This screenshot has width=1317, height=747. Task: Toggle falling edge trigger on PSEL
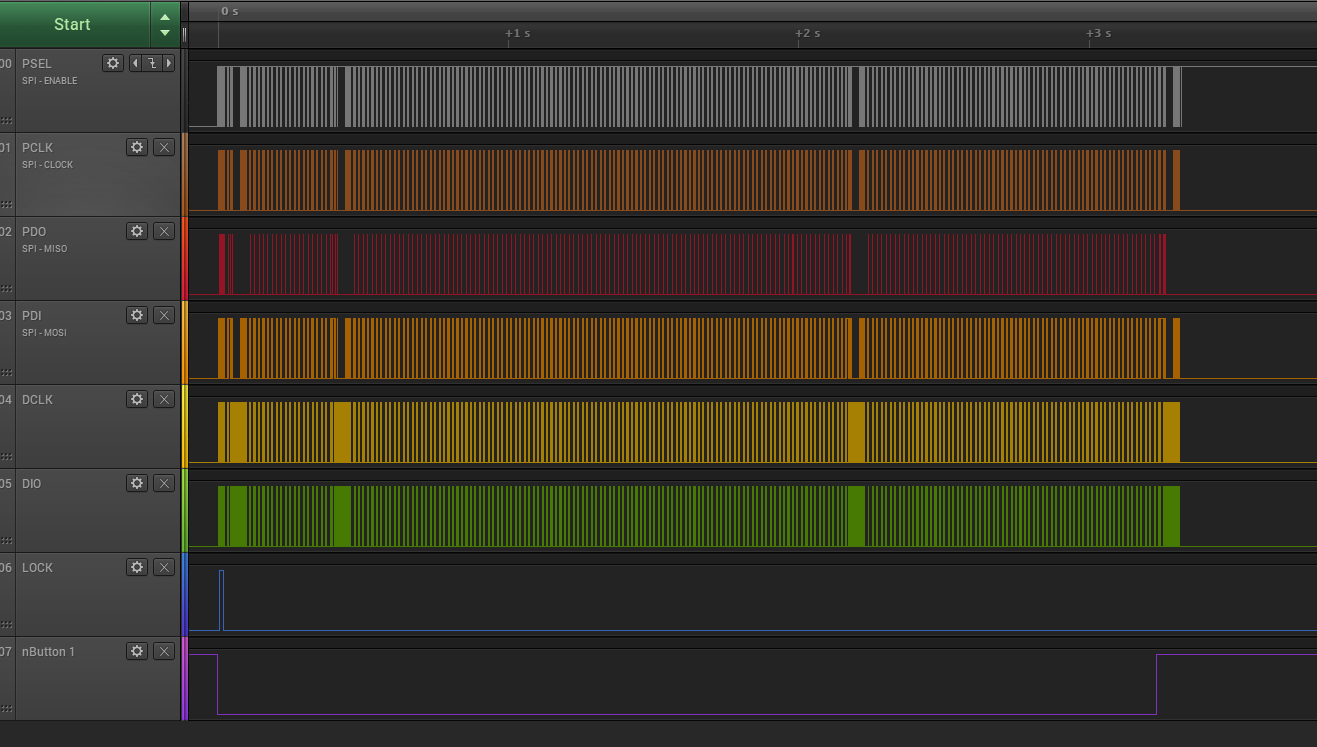(152, 63)
